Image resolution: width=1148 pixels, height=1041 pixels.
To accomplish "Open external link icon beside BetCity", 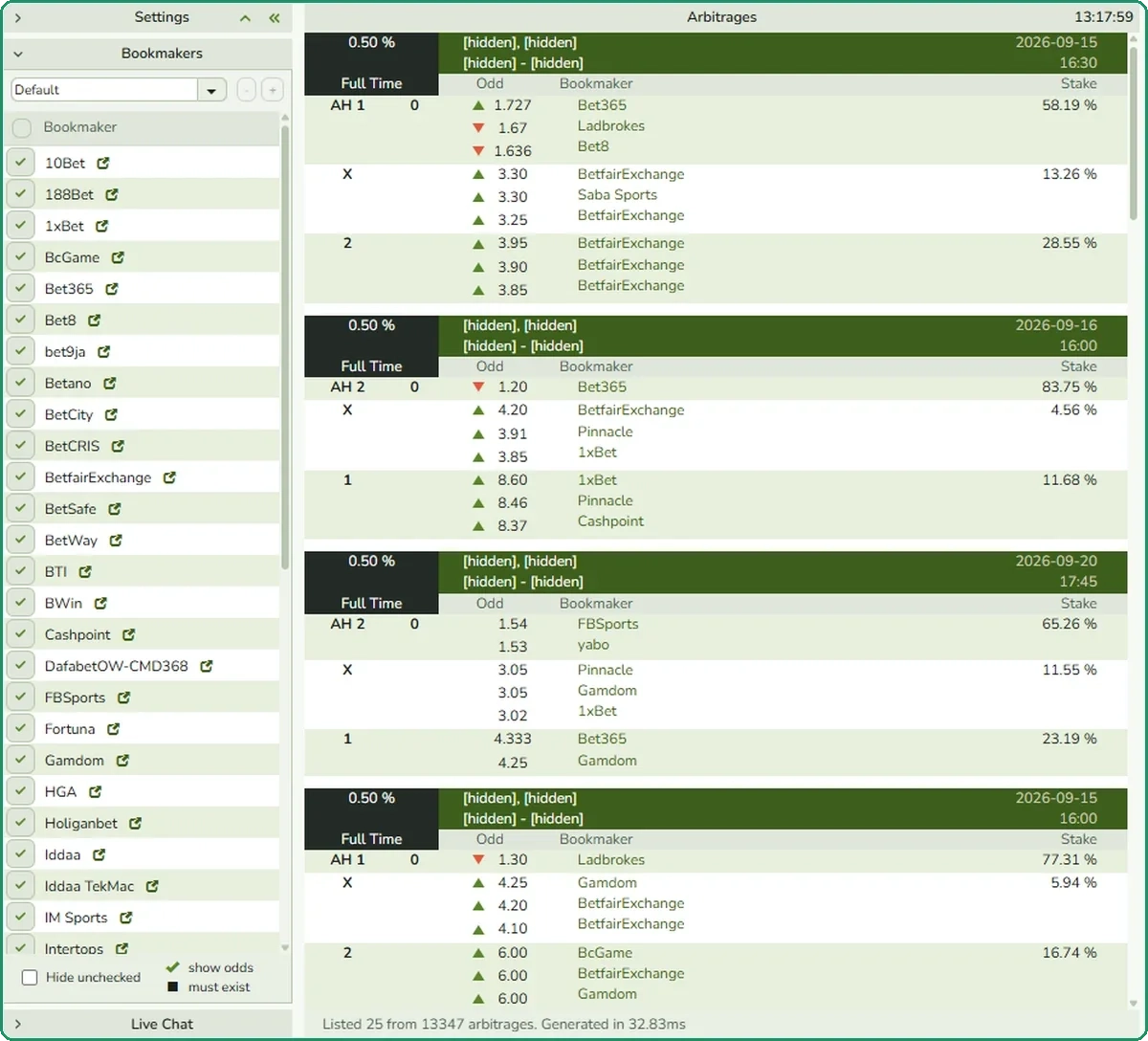I will 111,414.
